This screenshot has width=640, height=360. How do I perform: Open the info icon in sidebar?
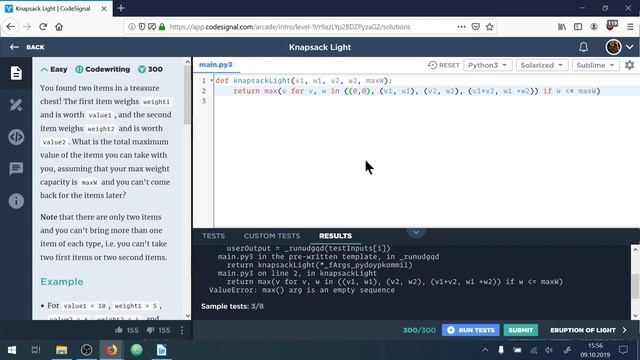(16, 201)
